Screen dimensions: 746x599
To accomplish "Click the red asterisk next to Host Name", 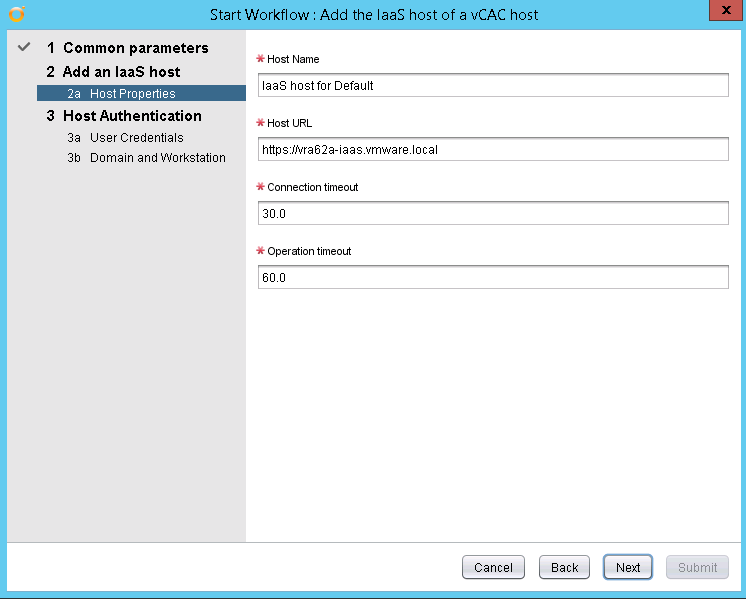I will tap(261, 59).
